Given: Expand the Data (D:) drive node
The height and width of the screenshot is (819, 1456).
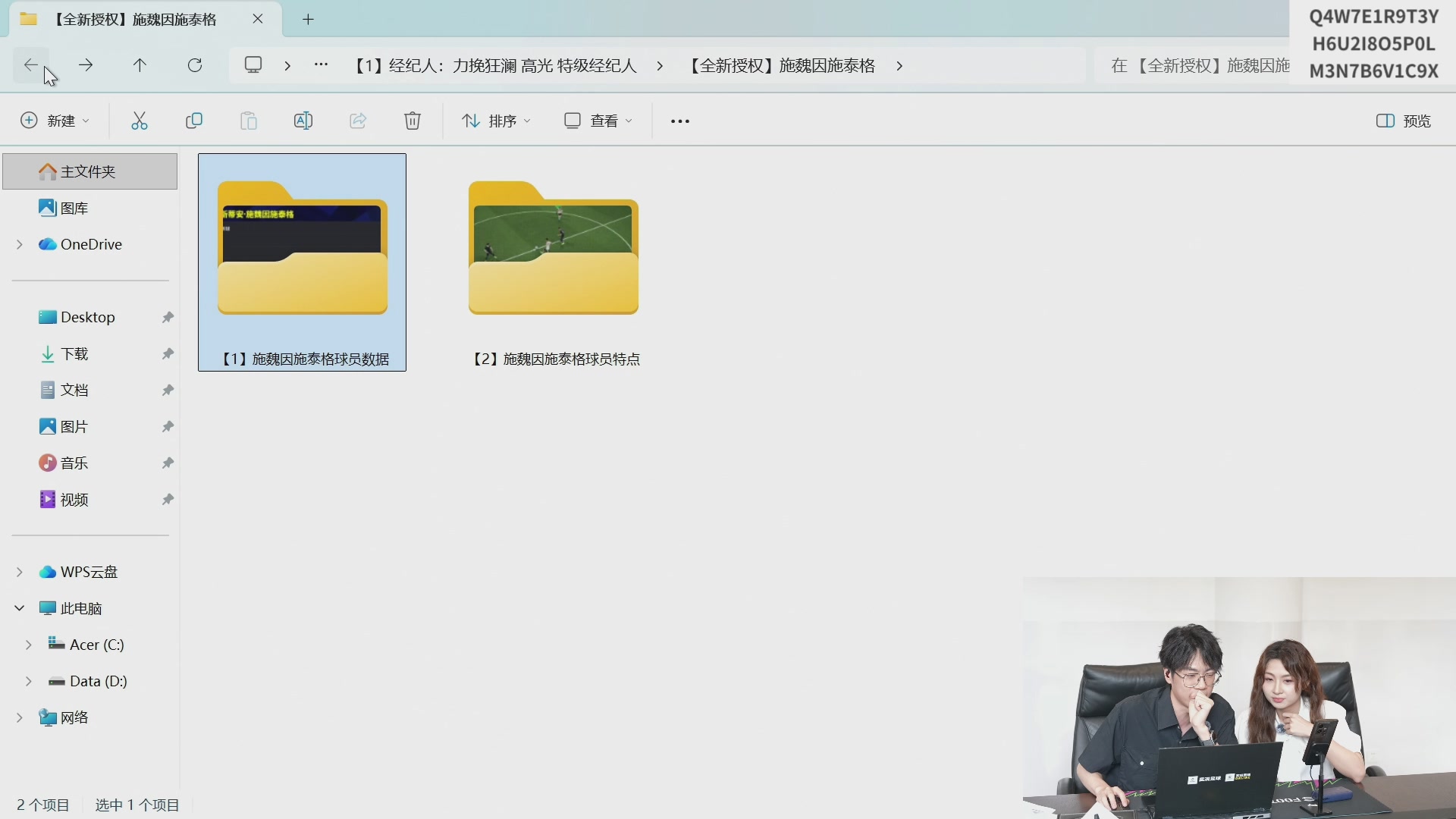Looking at the screenshot, I should (x=29, y=681).
